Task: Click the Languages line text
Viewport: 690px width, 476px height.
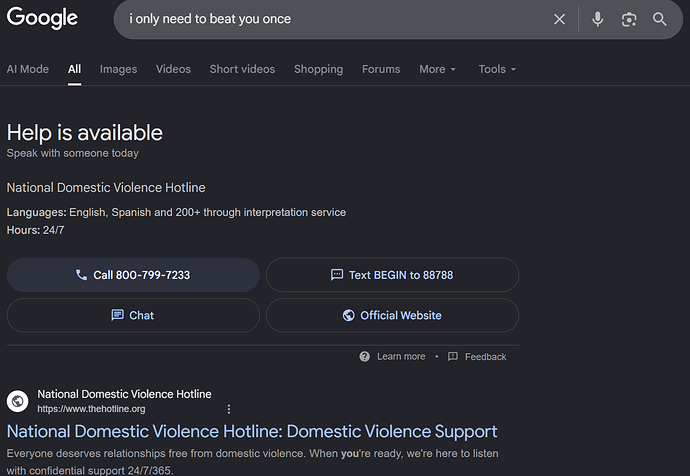Action: (176, 212)
